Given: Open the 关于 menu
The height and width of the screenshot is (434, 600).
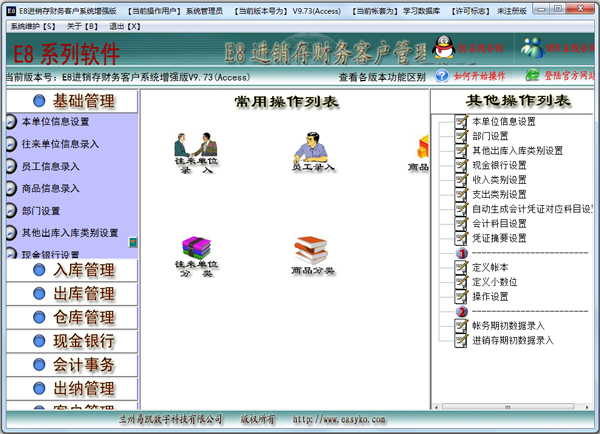Looking at the screenshot, I should point(82,24).
